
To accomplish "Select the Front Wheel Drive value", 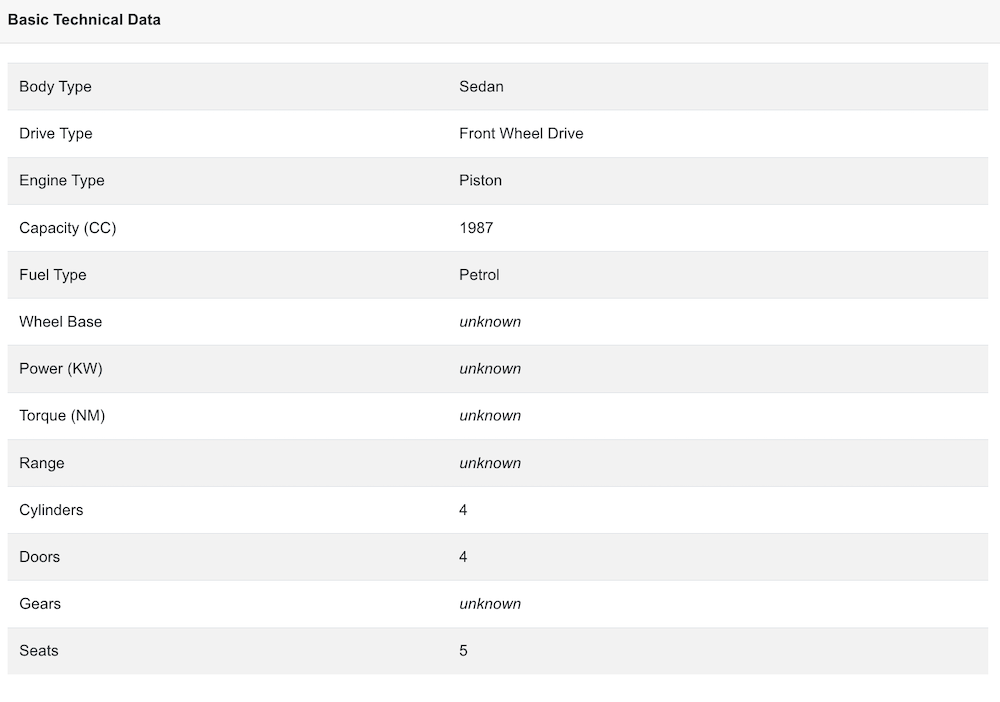I will coord(521,134).
